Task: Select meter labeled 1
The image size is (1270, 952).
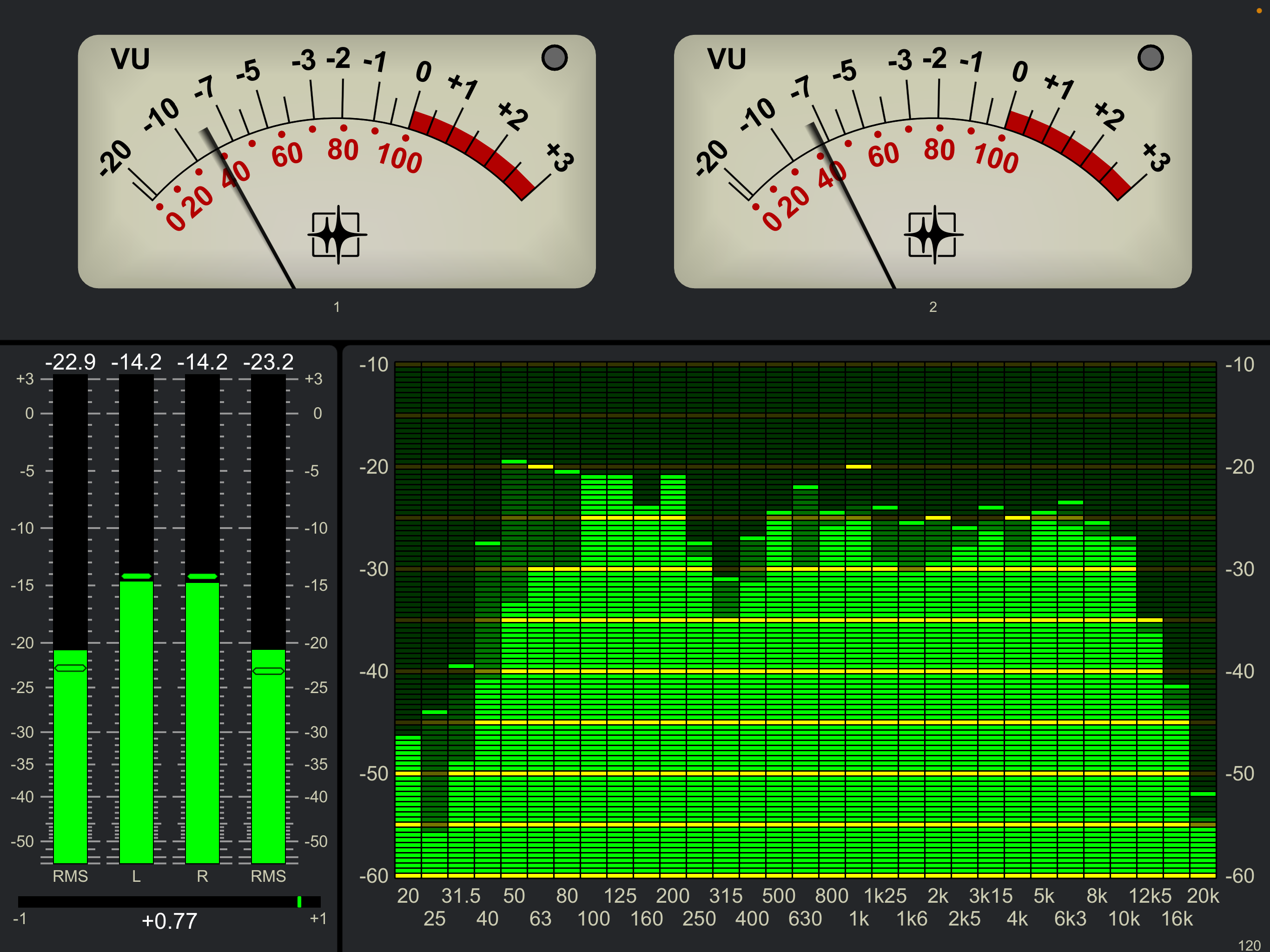Action: click(337, 307)
